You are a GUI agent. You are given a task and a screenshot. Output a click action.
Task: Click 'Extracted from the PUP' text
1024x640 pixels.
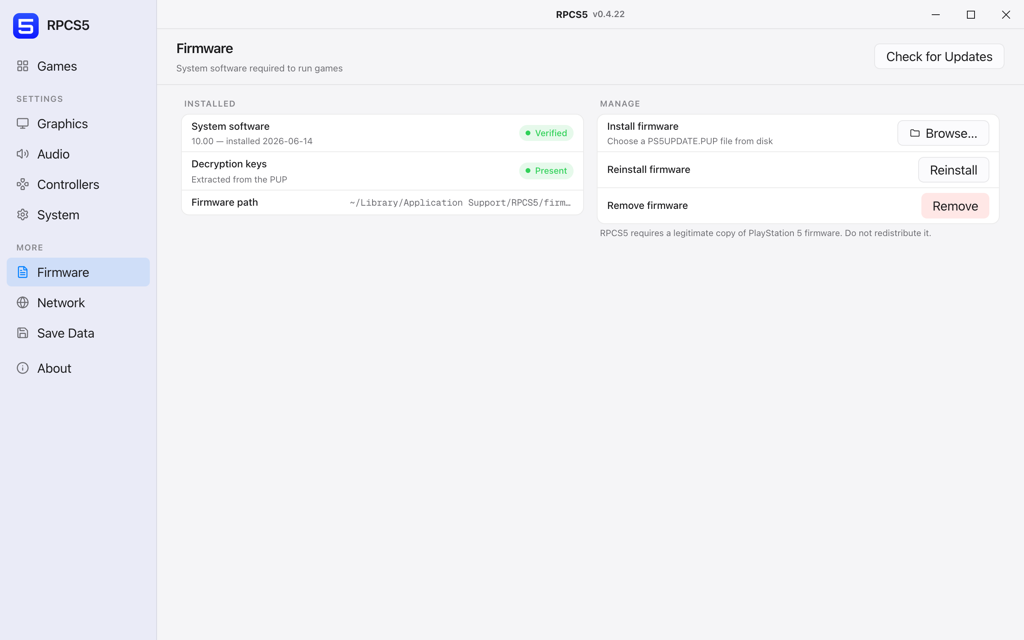pos(239,180)
